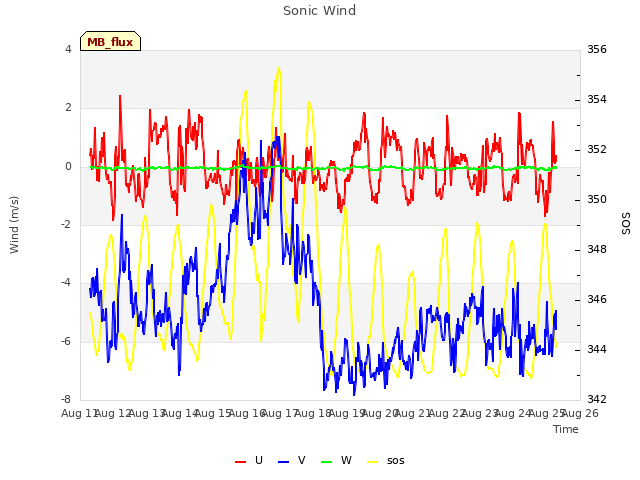Click the -2 left axis tick value

[x=66, y=224]
